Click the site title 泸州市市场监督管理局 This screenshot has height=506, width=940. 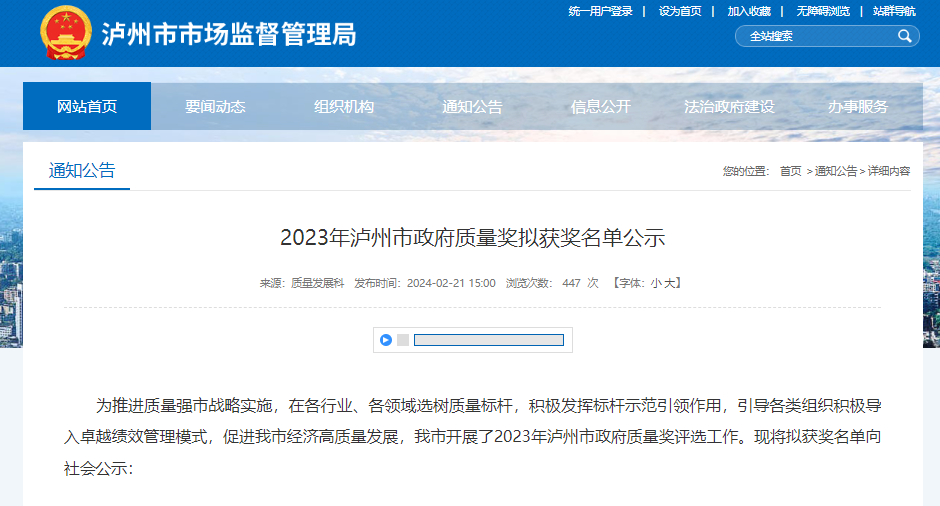click(x=228, y=34)
